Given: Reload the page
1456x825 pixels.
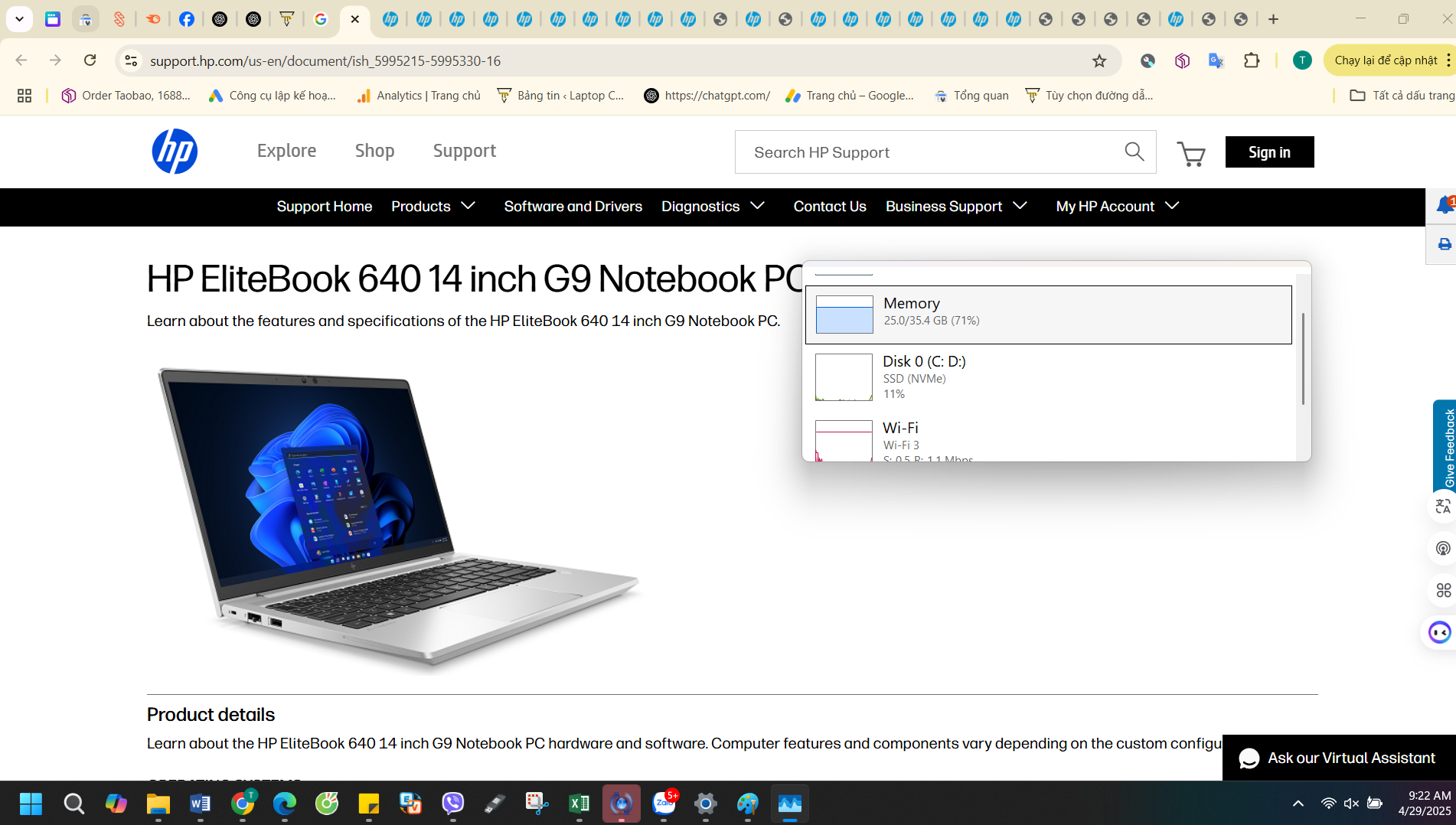Looking at the screenshot, I should click(x=90, y=60).
